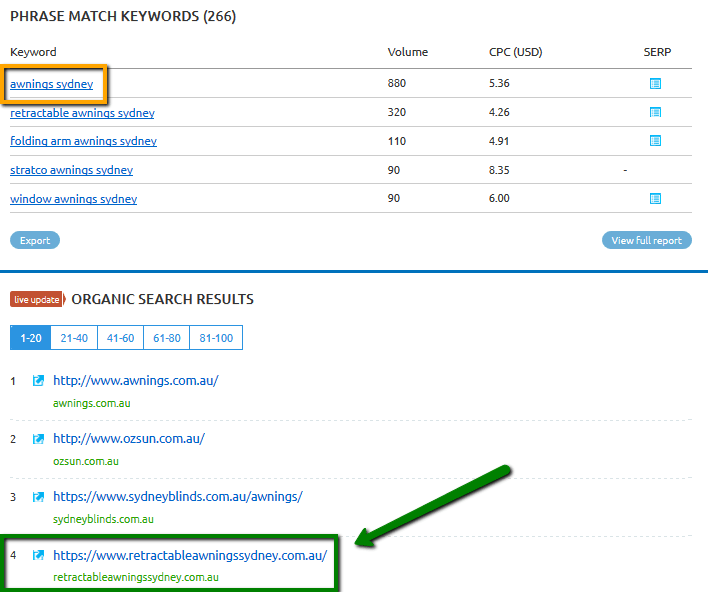Click the Keyword column header
Viewport: 708px width, 592px height.
click(x=33, y=52)
